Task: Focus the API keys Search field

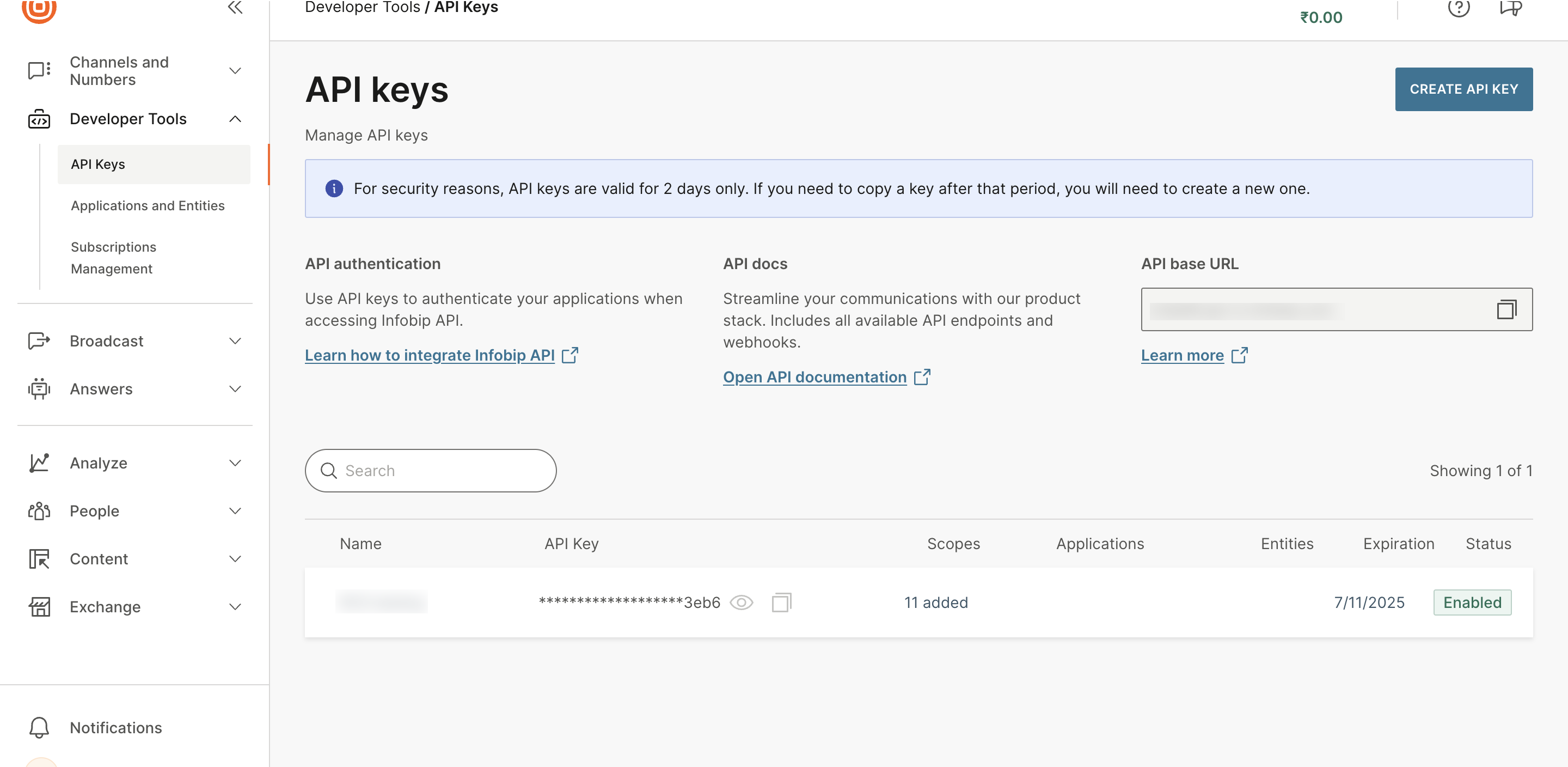Action: [430, 471]
